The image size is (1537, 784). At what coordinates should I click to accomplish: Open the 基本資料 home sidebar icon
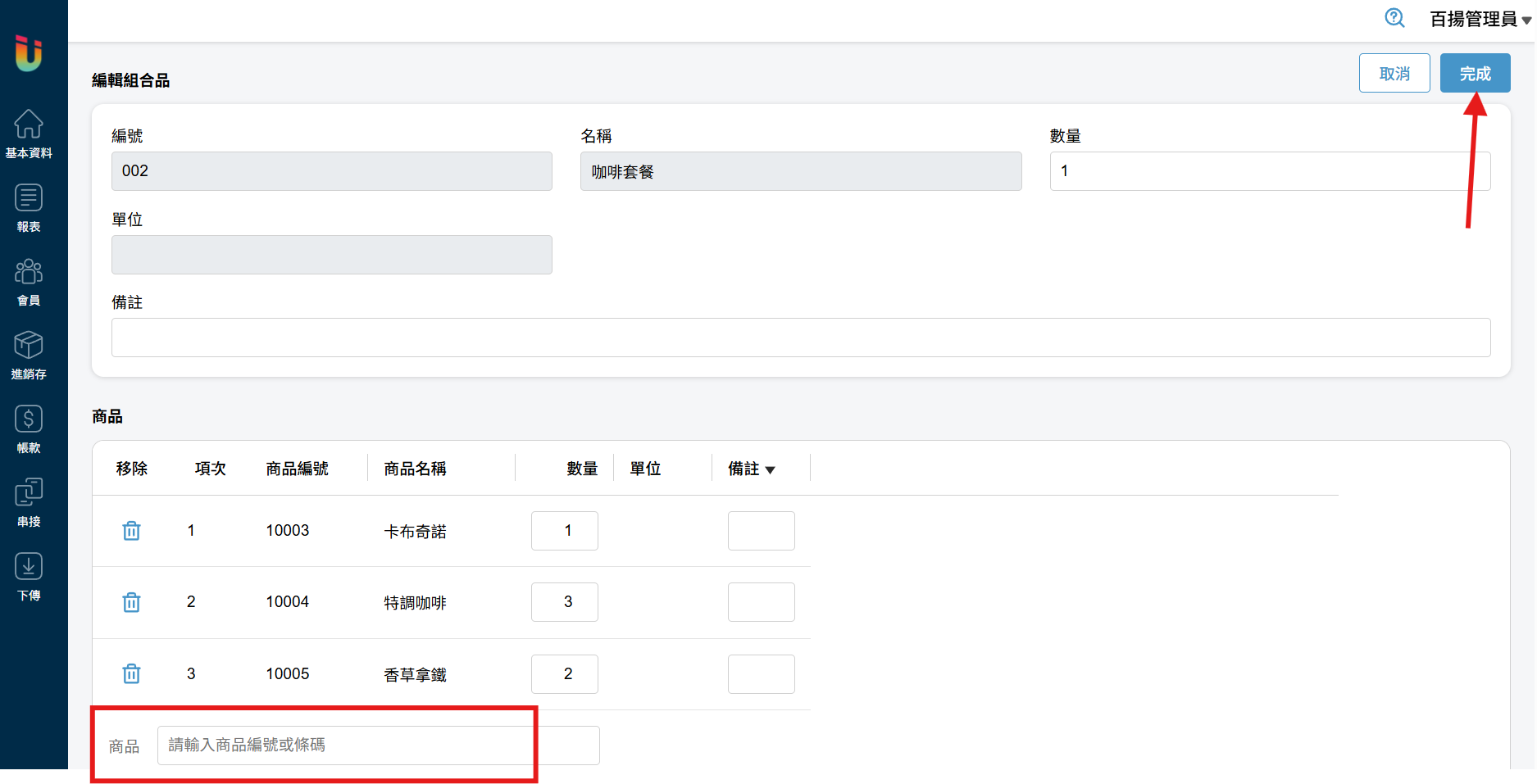click(29, 133)
